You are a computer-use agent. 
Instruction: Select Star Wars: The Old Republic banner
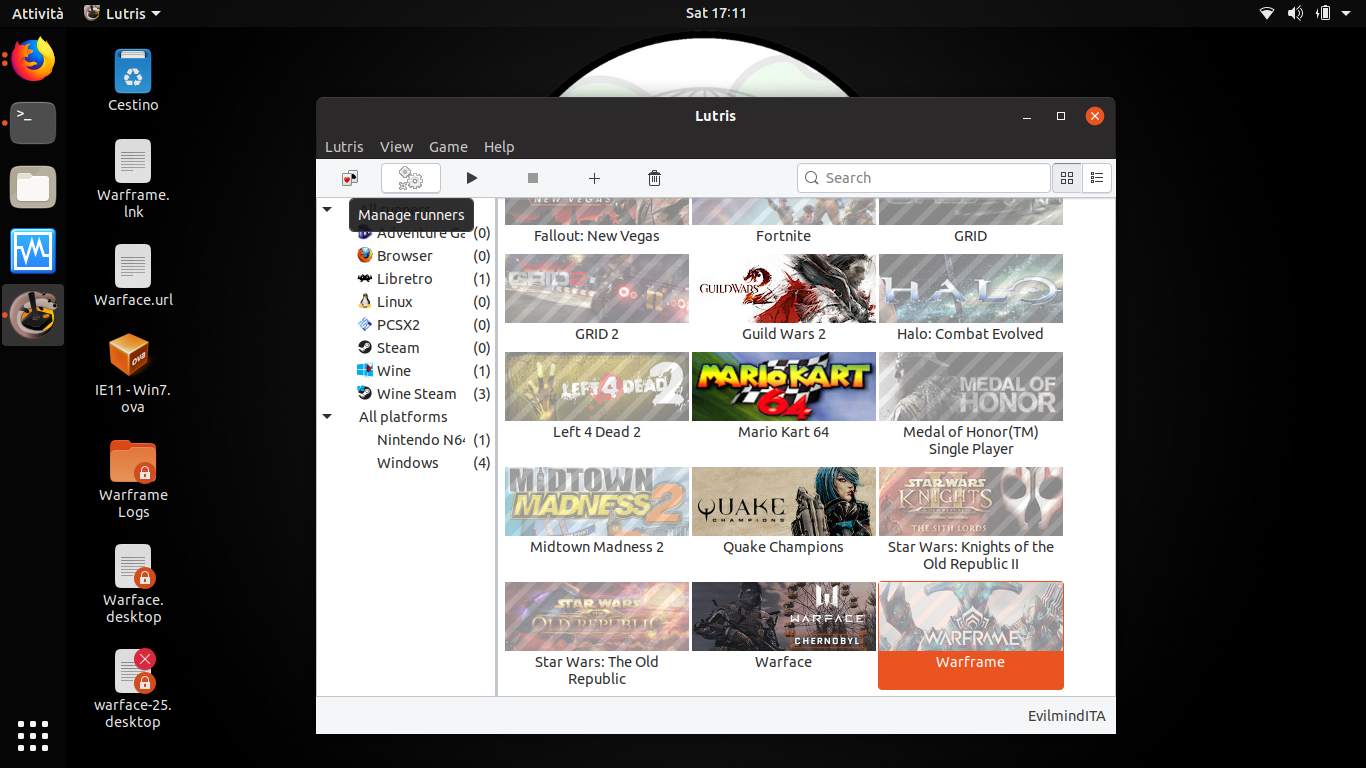point(597,616)
